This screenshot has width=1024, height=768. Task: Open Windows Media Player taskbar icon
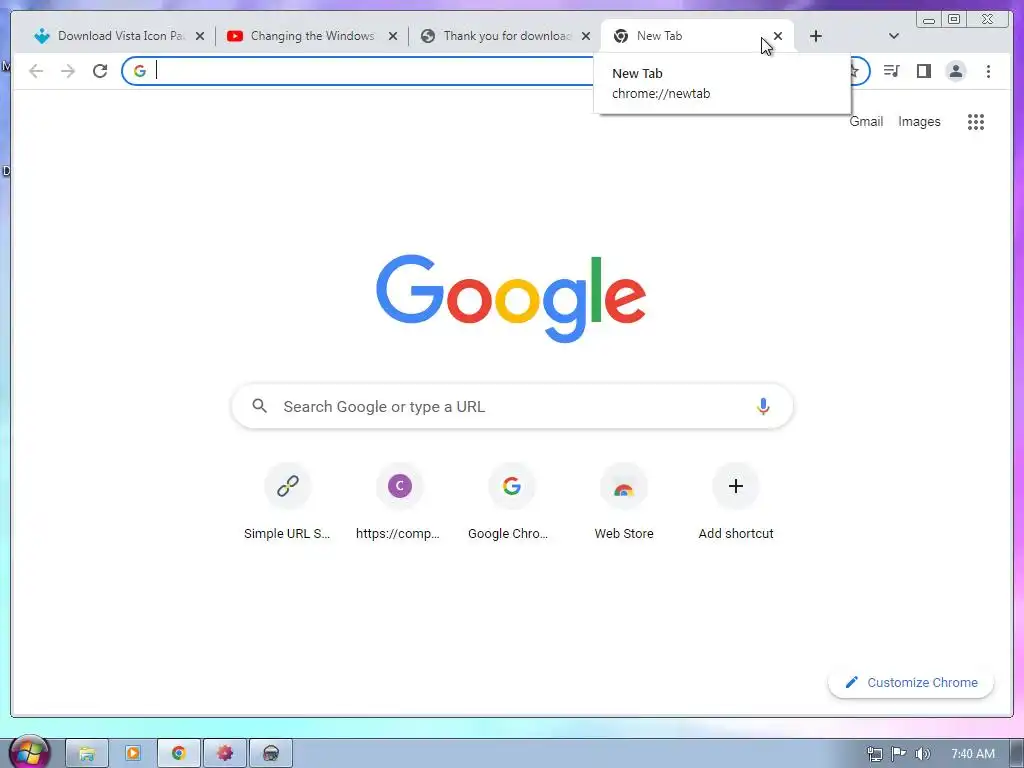133,754
